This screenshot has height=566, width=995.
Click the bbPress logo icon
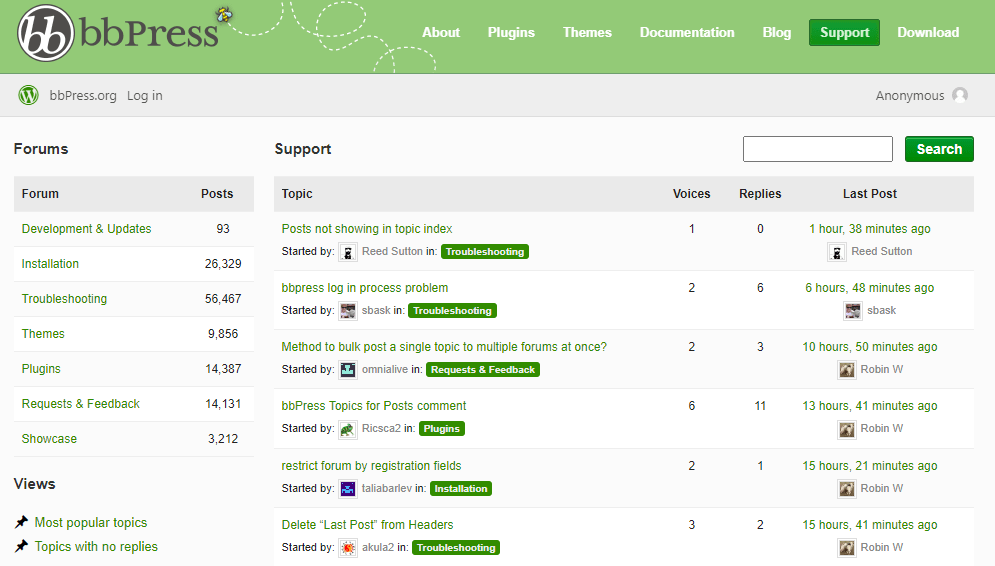point(46,33)
